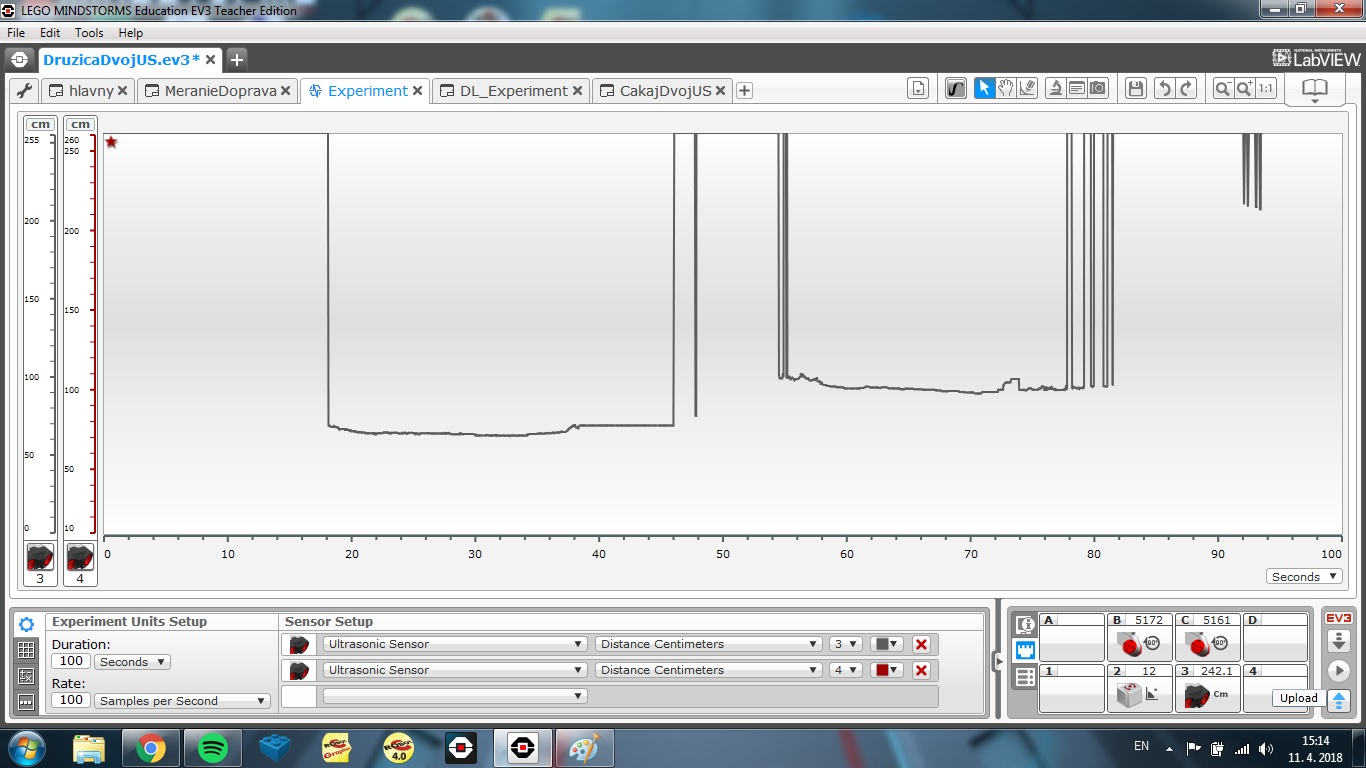Expand the first Ultrasonic Sensor dropdown
1366x768 pixels.
coord(455,644)
